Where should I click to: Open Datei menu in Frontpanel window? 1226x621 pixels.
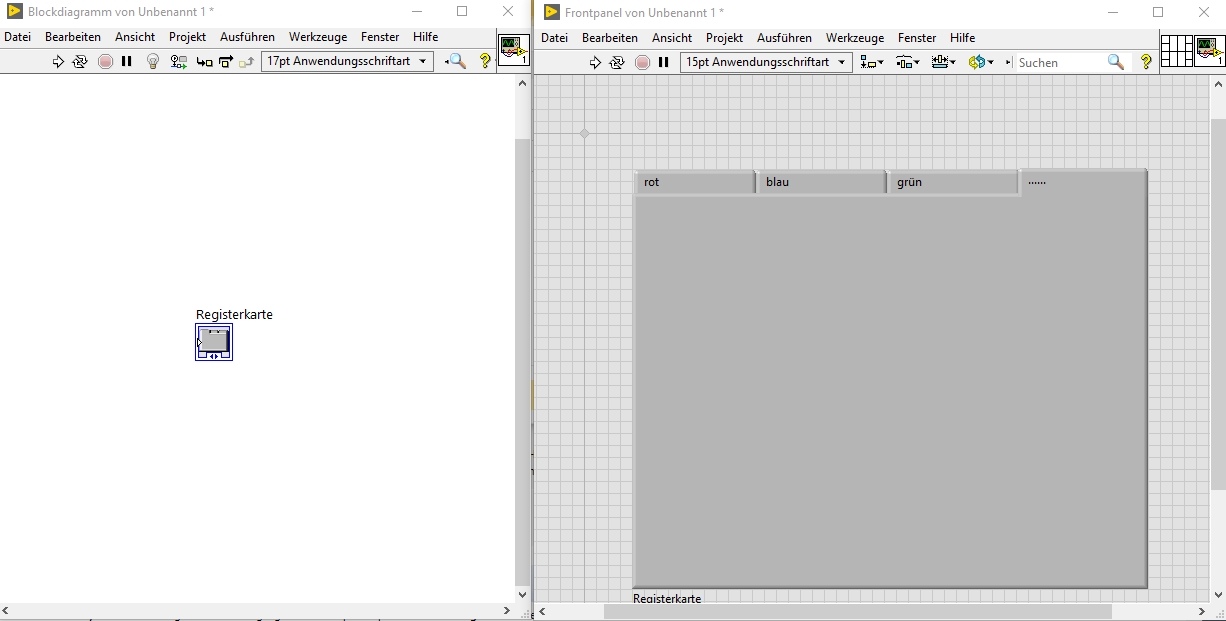point(555,38)
